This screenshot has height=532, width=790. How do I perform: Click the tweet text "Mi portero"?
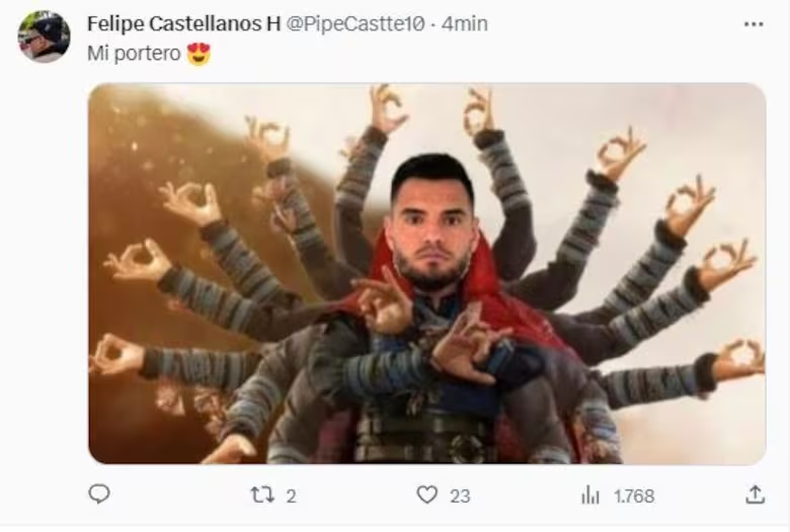point(134,53)
